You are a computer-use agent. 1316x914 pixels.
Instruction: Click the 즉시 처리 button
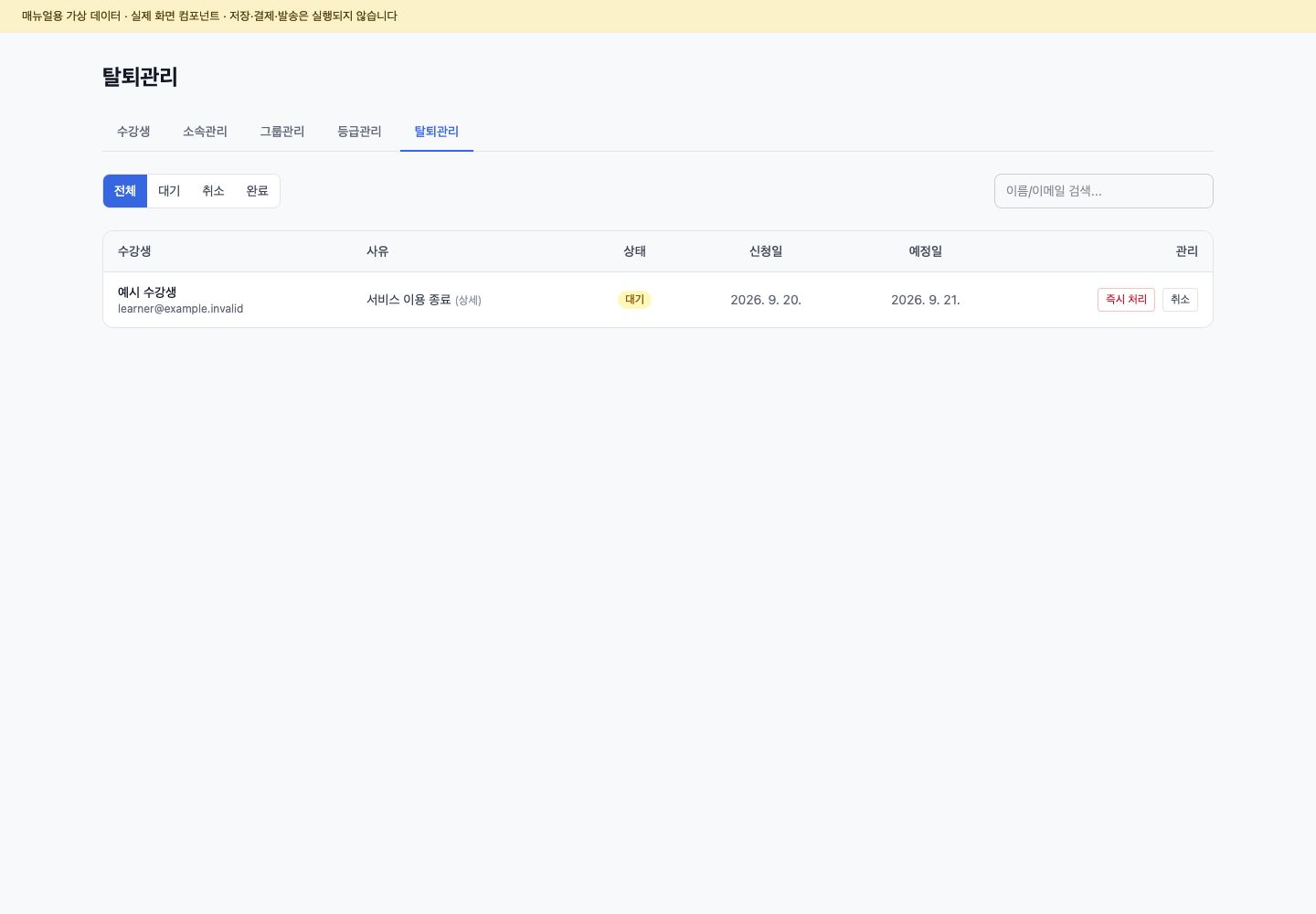(1126, 300)
